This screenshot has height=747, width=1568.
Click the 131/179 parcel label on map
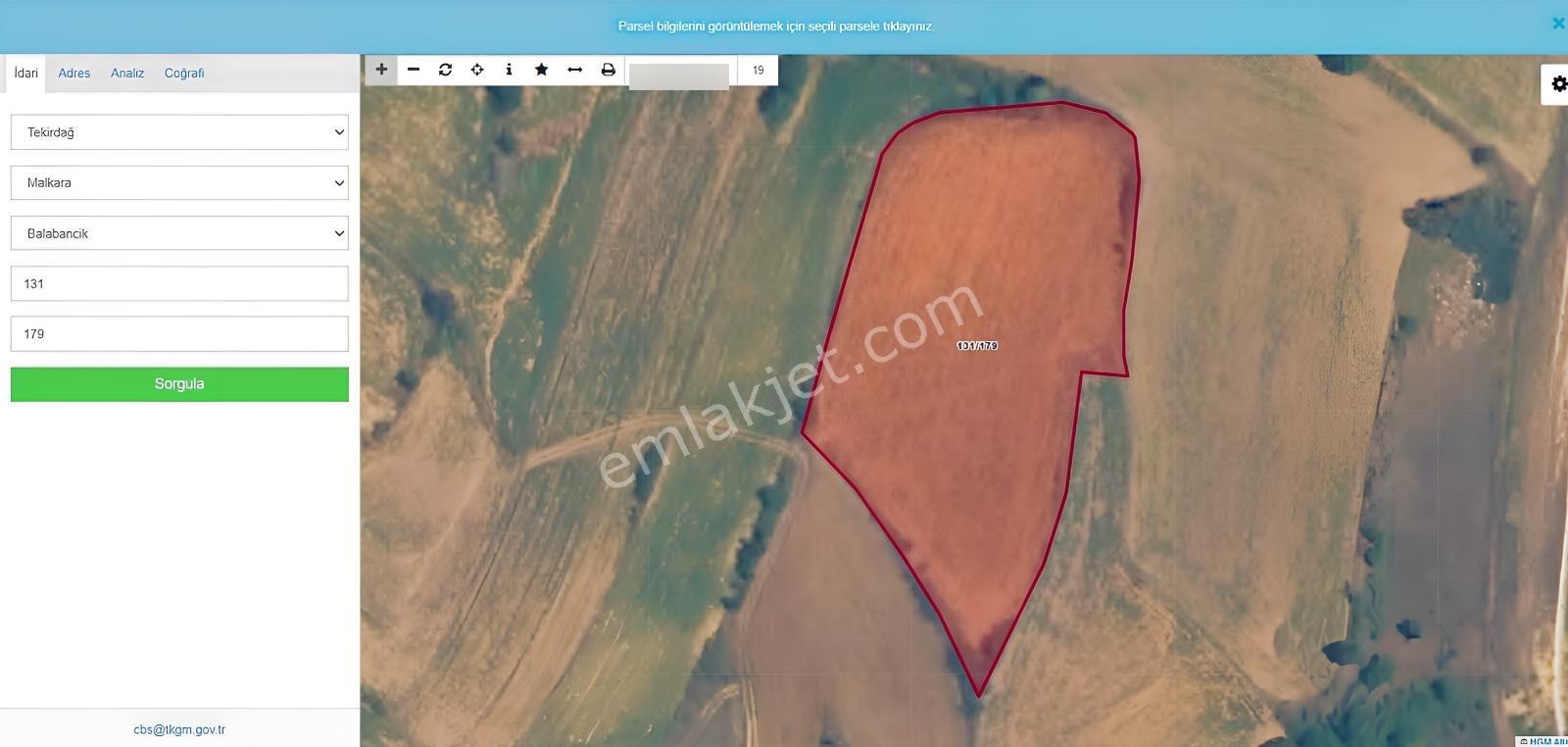pyautogui.click(x=977, y=346)
